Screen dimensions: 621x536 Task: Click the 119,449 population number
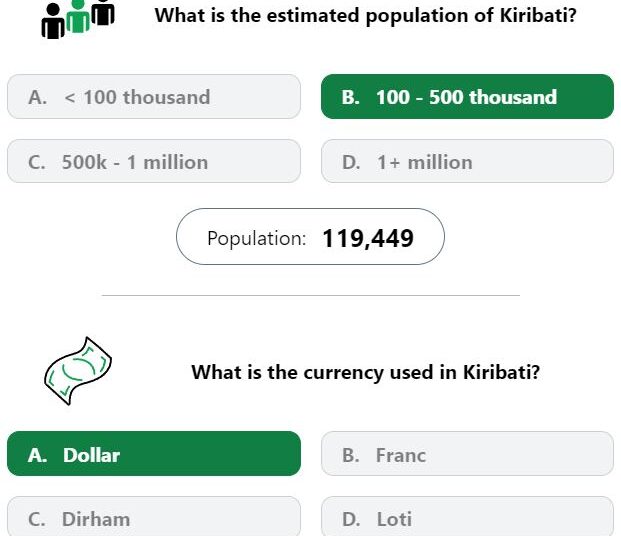pyautogui.click(x=368, y=238)
